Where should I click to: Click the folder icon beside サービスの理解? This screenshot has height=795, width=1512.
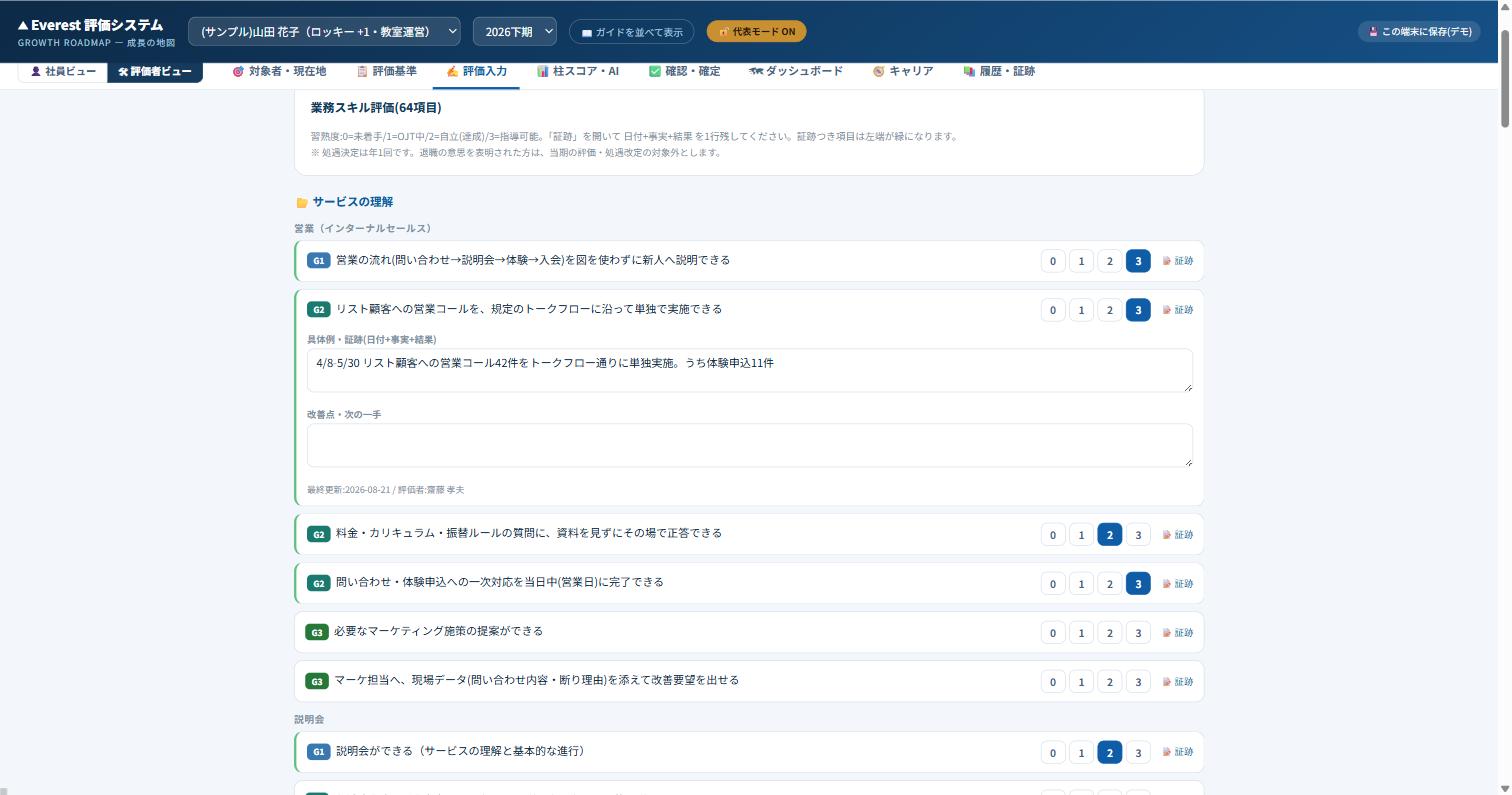pos(301,203)
